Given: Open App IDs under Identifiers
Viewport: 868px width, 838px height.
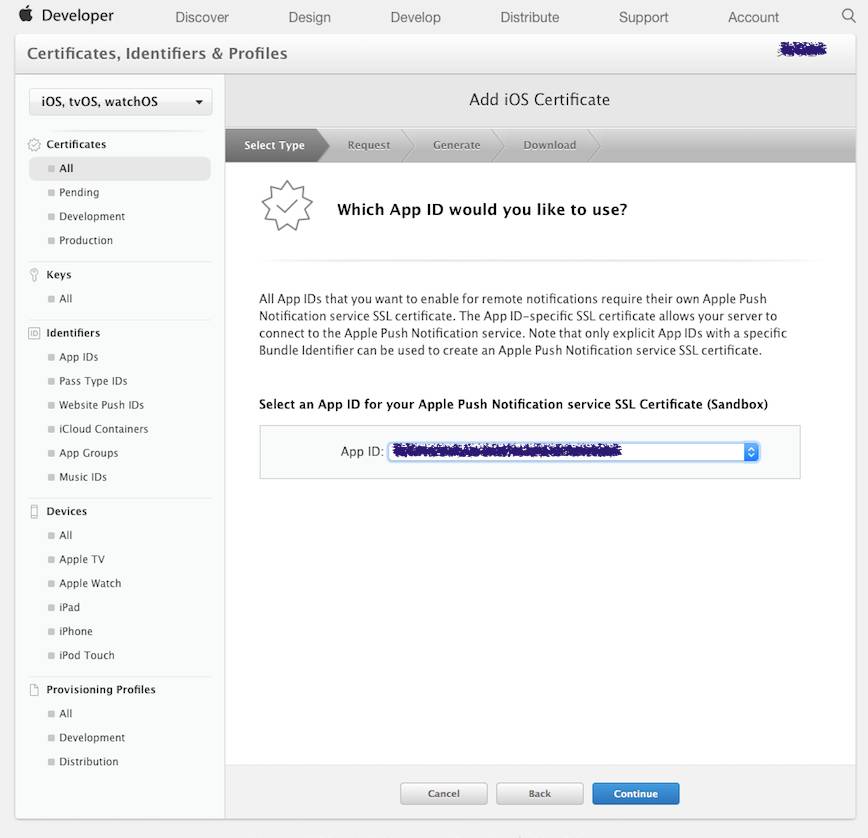Looking at the screenshot, I should 79,357.
